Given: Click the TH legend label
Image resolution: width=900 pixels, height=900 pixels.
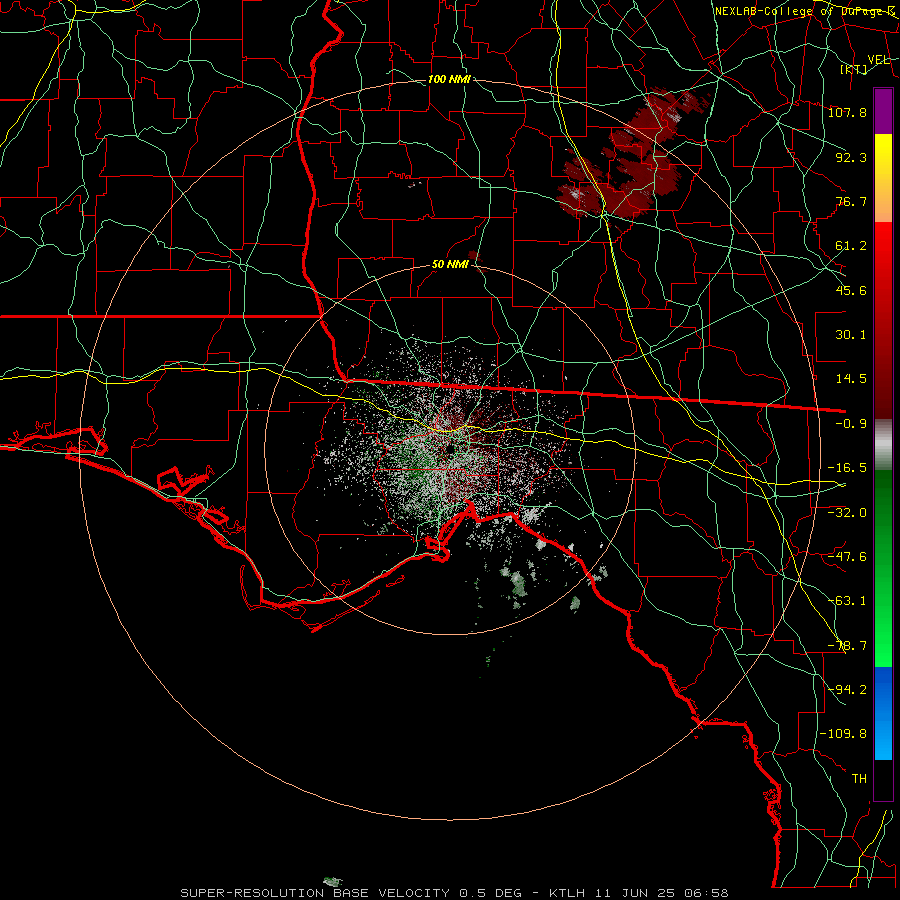Looking at the screenshot, I should pyautogui.click(x=859, y=779).
